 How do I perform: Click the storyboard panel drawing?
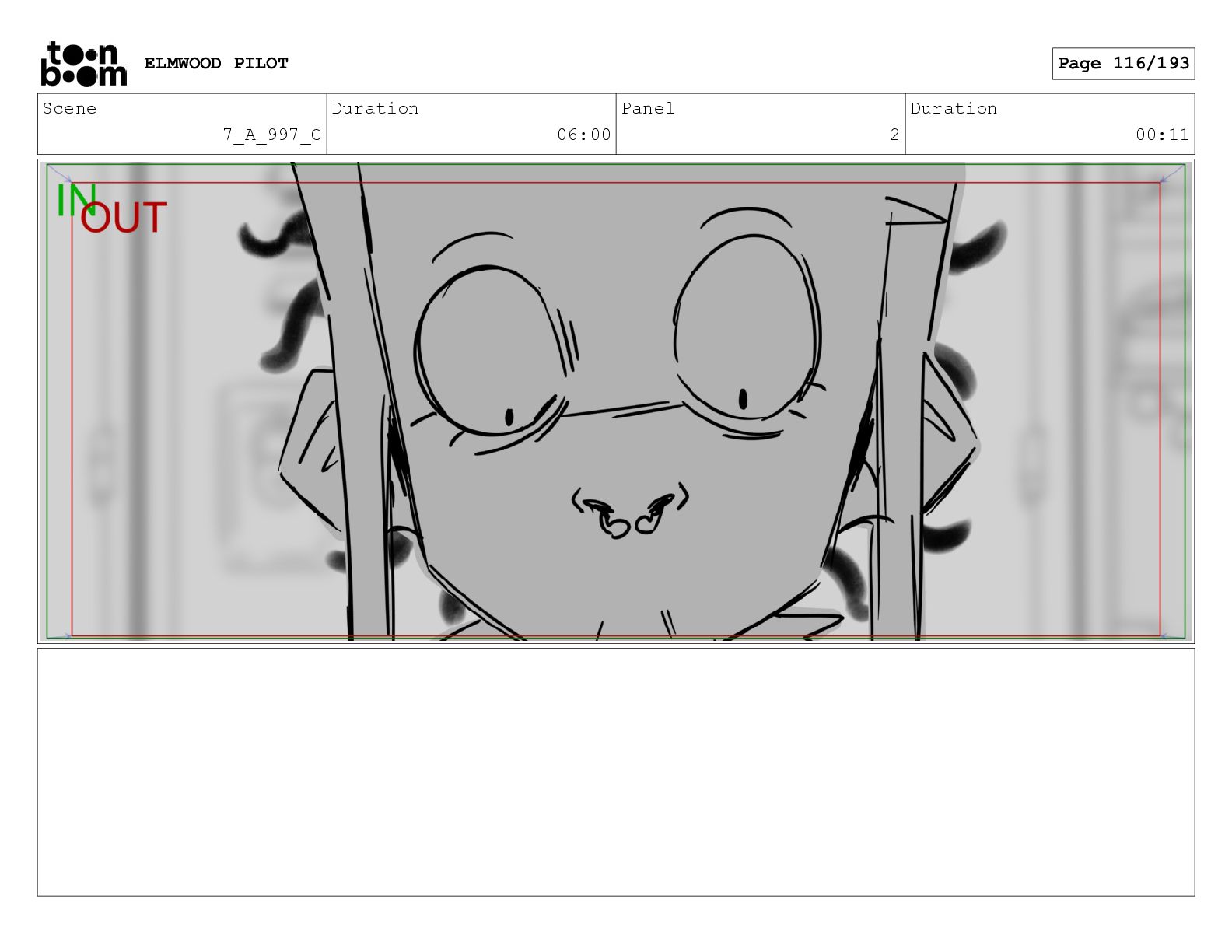click(616, 401)
